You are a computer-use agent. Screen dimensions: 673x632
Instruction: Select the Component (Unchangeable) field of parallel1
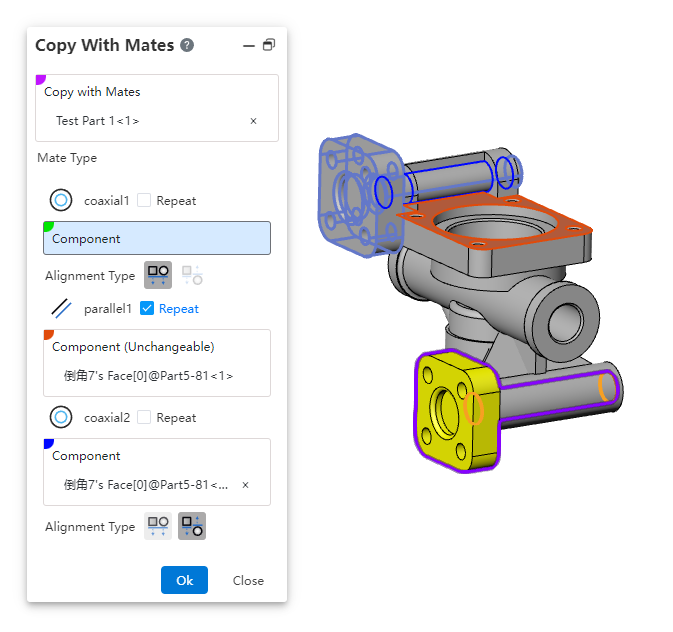coord(157,363)
